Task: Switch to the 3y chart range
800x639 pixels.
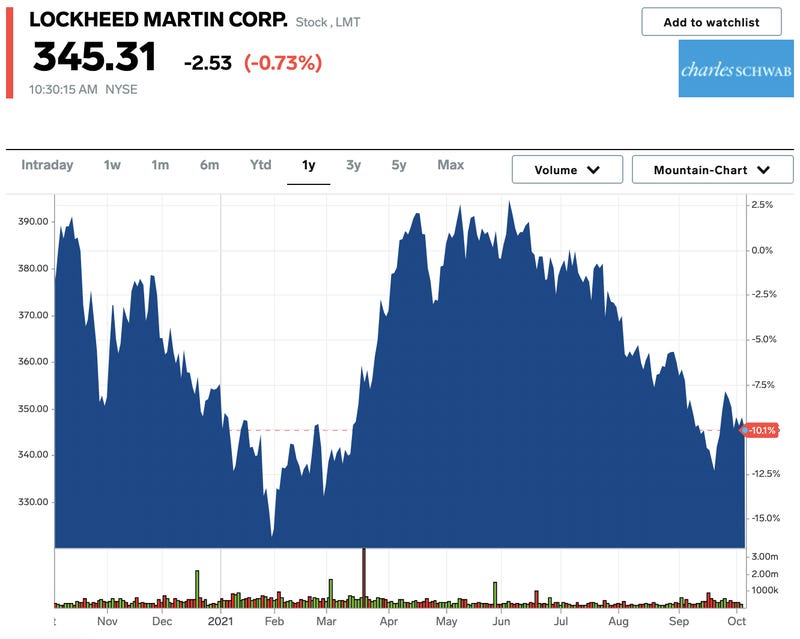Action: 353,165
